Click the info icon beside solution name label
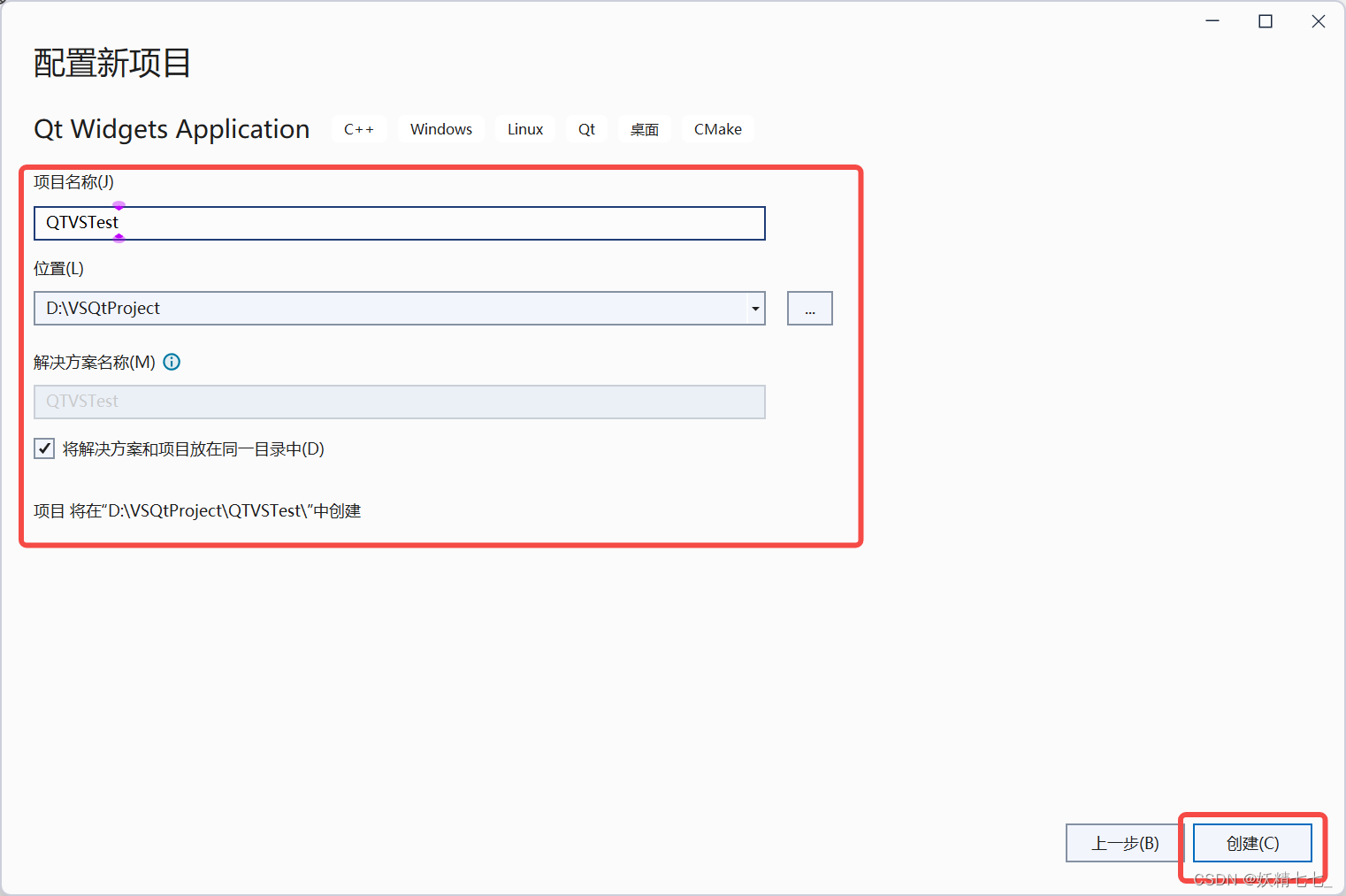This screenshot has height=896, width=1346. click(172, 362)
